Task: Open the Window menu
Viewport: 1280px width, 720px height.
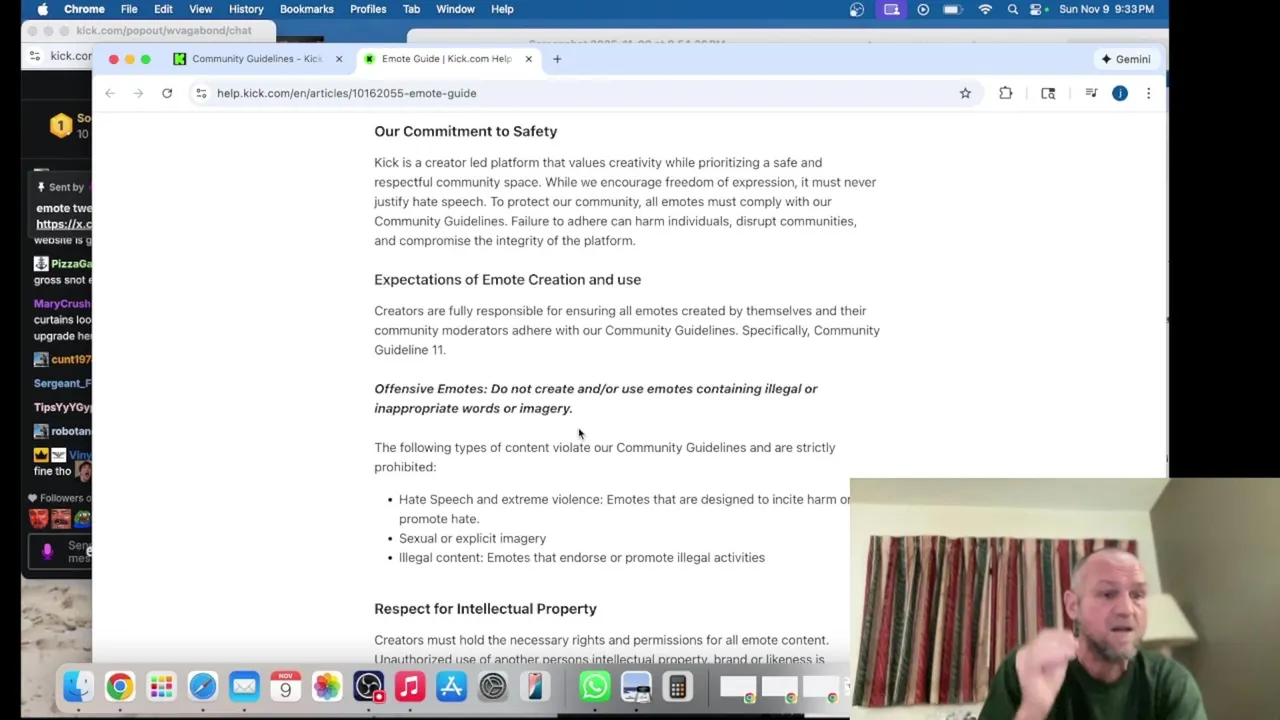Action: tap(455, 9)
